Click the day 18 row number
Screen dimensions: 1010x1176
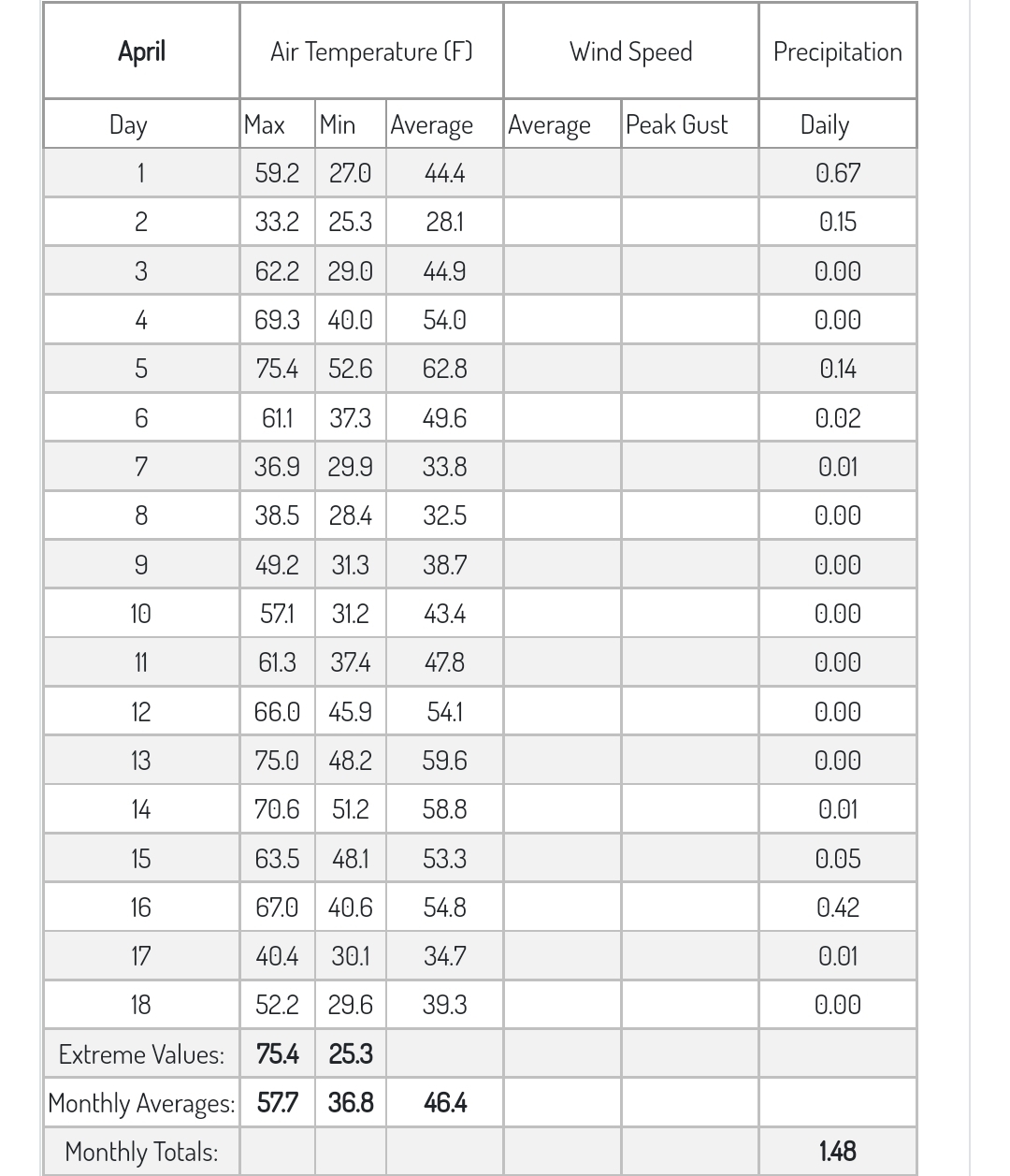click(x=141, y=1005)
